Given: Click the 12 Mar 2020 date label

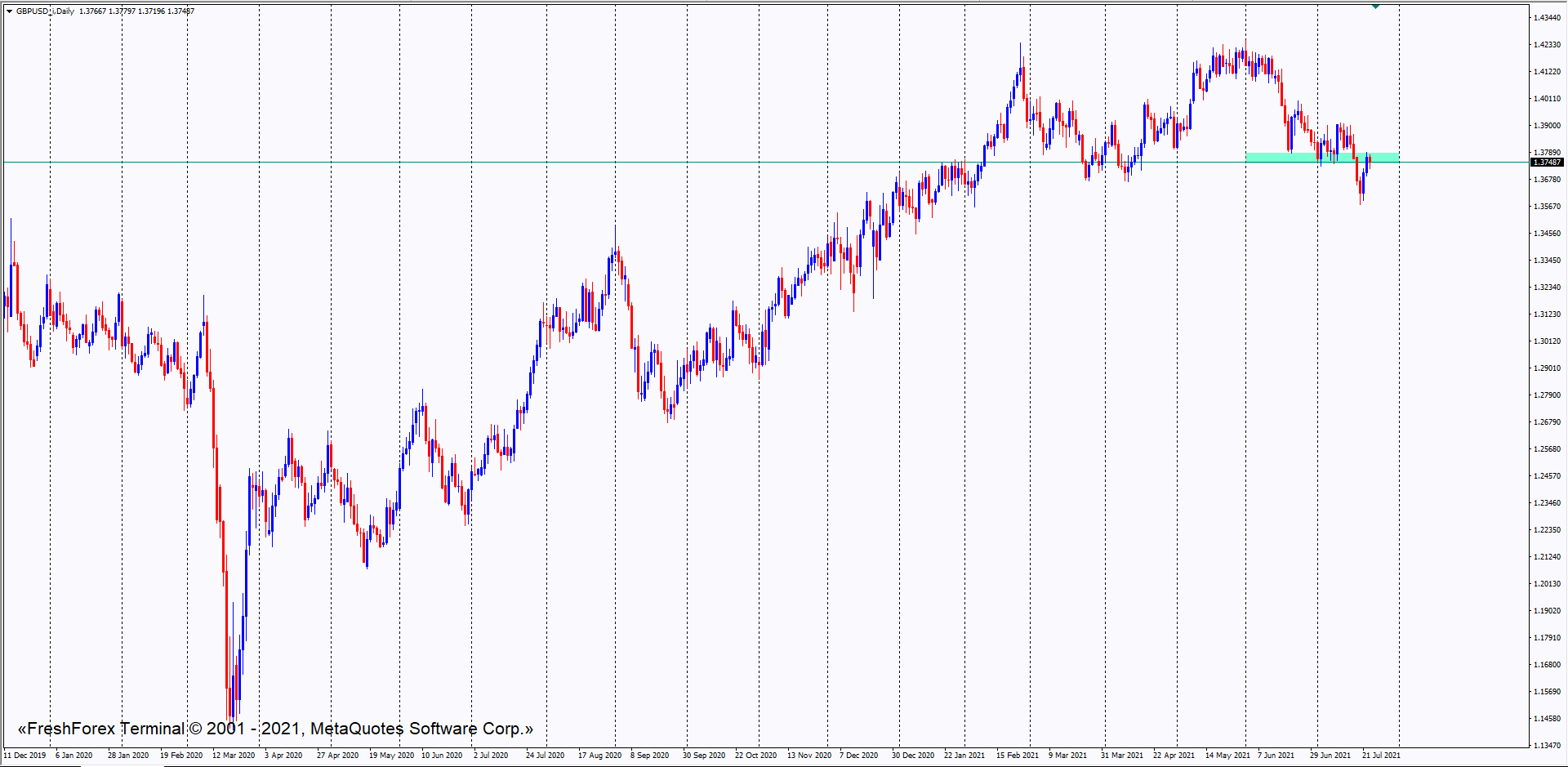Looking at the screenshot, I should pos(234,756).
